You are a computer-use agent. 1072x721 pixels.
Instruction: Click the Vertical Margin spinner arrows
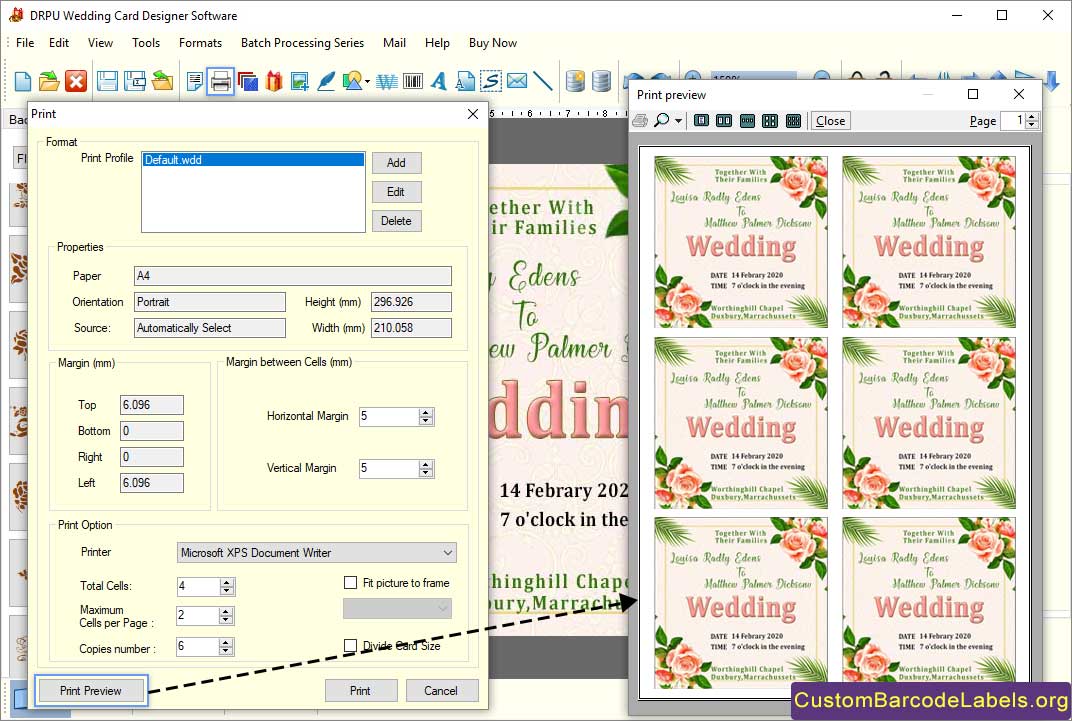click(426, 468)
